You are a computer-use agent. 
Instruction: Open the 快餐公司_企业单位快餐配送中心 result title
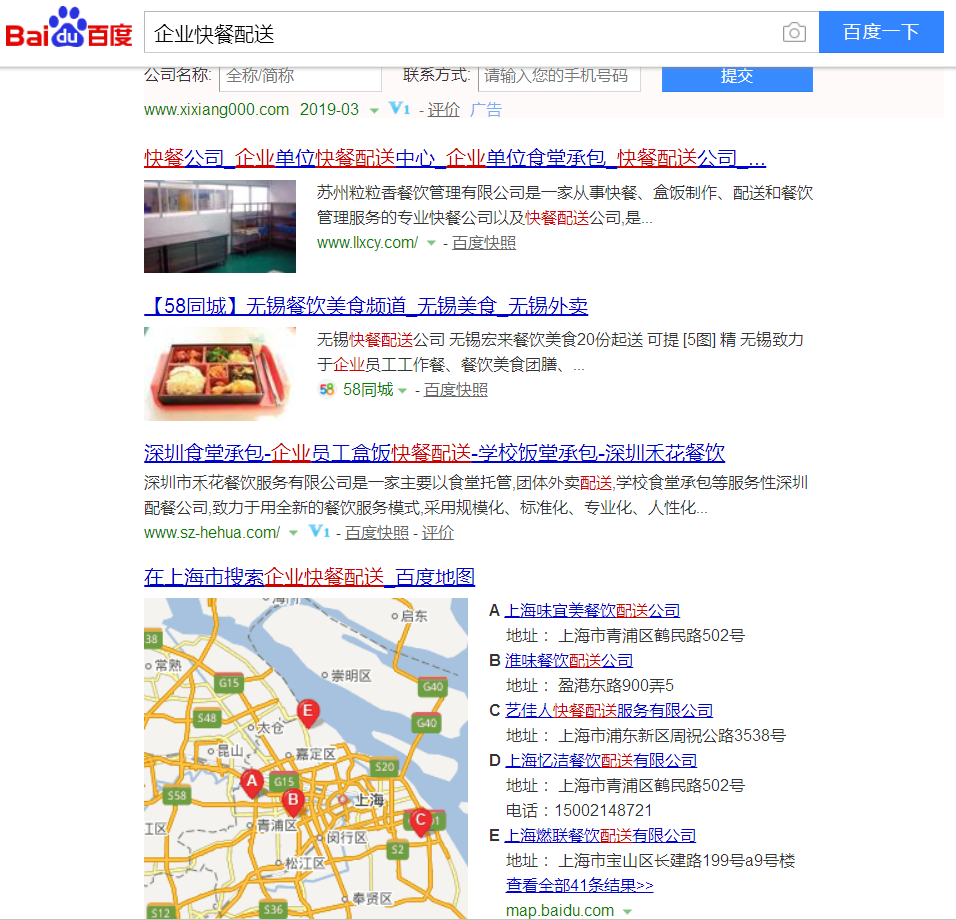point(455,159)
